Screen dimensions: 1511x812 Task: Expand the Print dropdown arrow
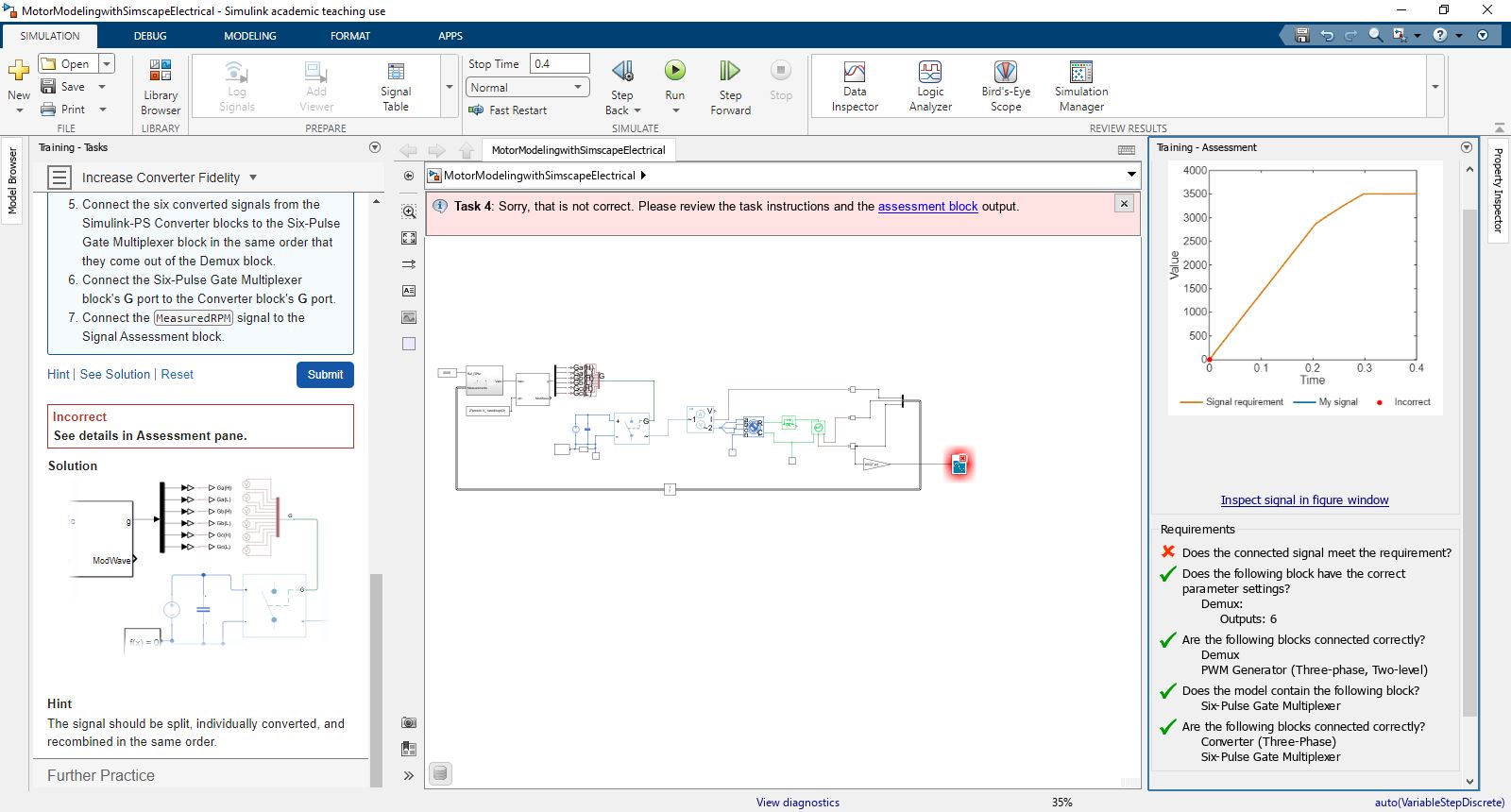click(102, 110)
